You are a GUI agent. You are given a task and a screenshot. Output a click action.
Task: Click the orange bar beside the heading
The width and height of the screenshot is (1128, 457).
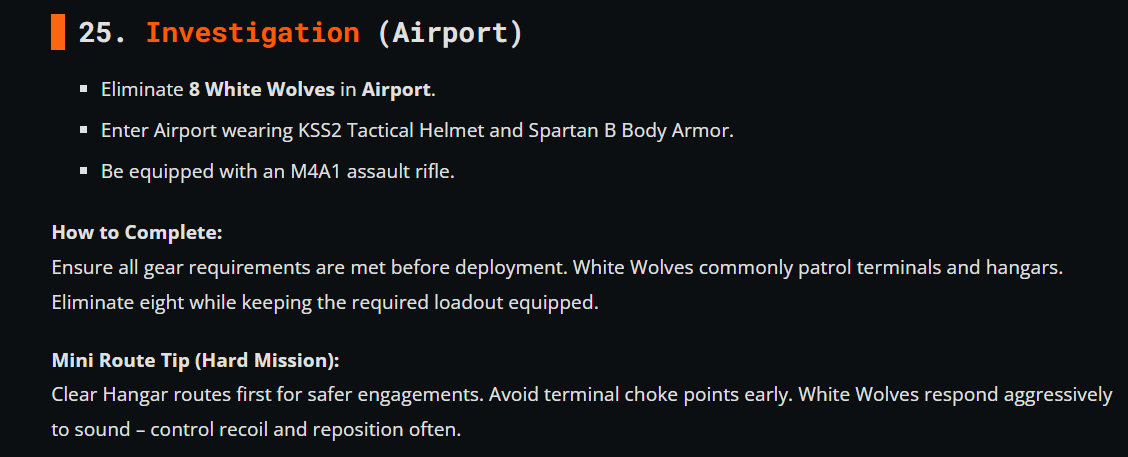(x=58, y=33)
